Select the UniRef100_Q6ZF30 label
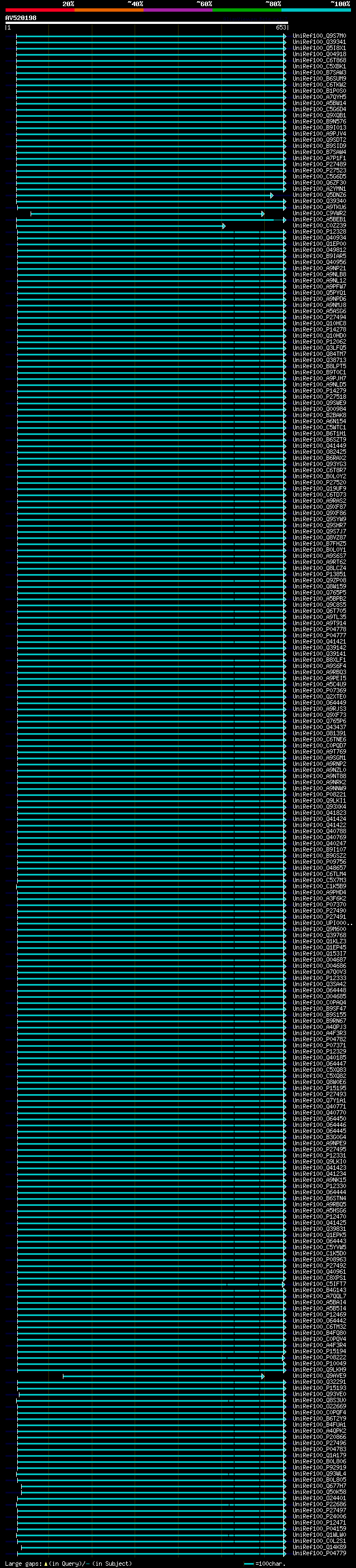356x1568 pixels. click(319, 182)
